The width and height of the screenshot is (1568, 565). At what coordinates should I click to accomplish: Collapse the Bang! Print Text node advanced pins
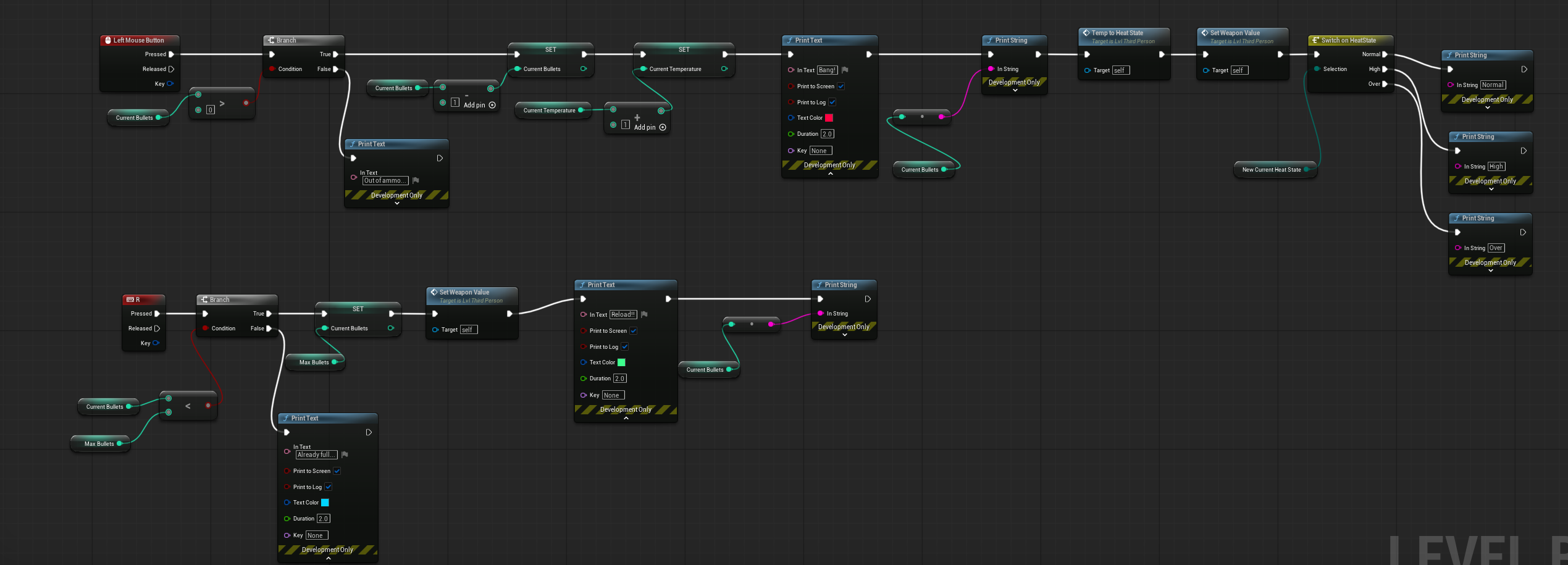(831, 174)
